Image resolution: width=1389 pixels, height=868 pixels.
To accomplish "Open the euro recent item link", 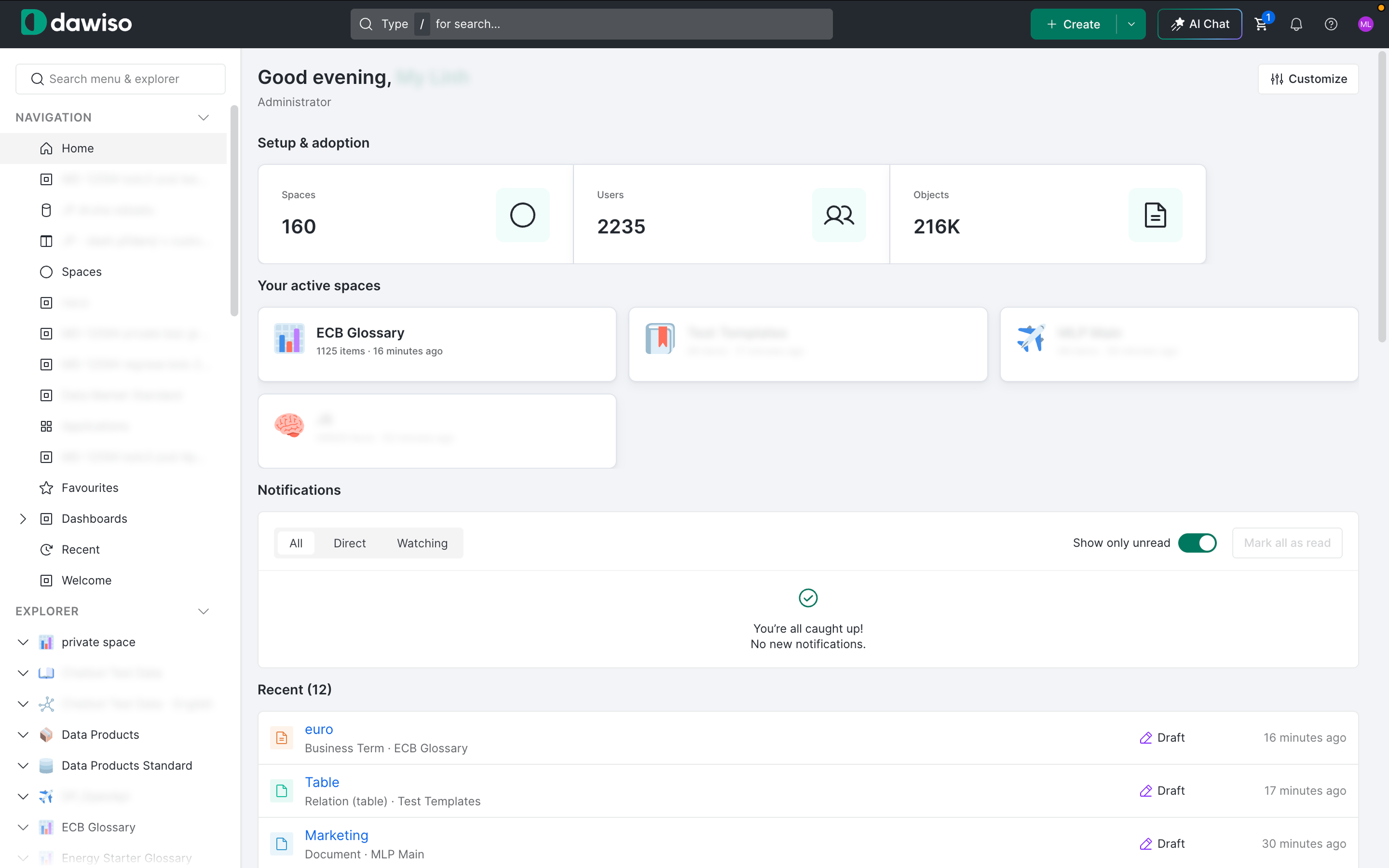I will tap(318, 729).
